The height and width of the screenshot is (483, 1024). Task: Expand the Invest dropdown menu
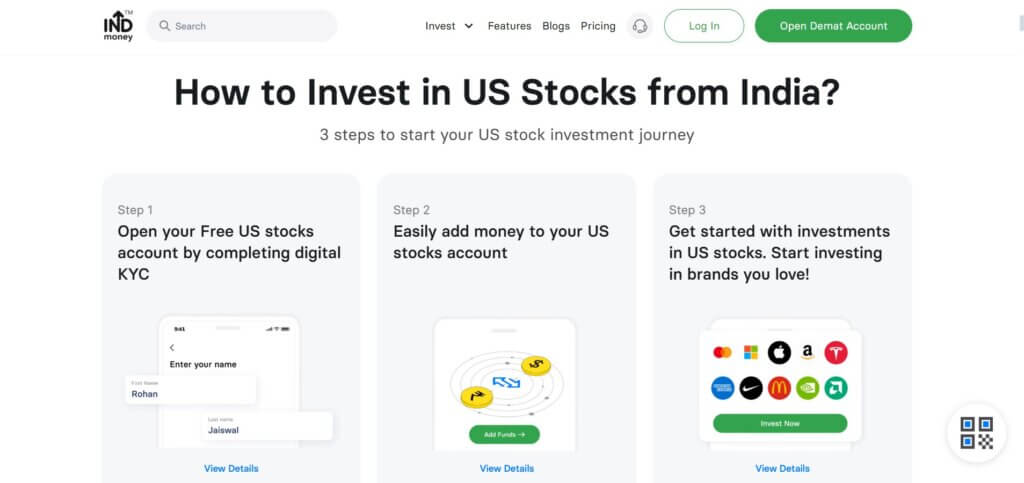pyautogui.click(x=449, y=26)
